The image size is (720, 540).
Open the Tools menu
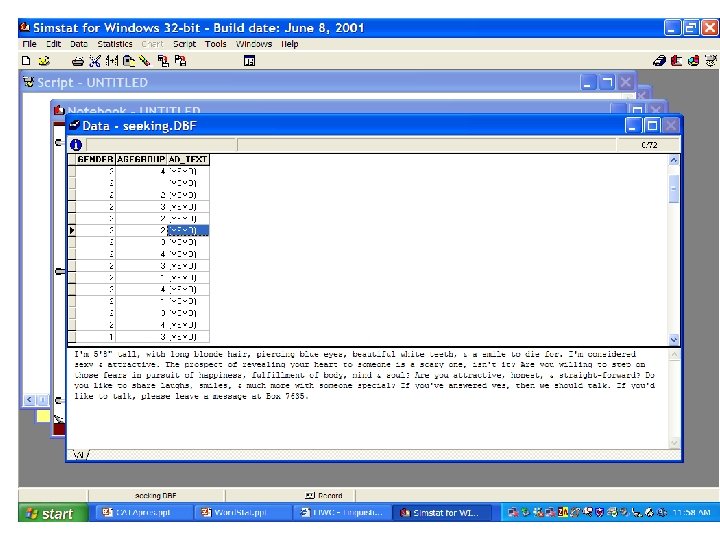215,44
